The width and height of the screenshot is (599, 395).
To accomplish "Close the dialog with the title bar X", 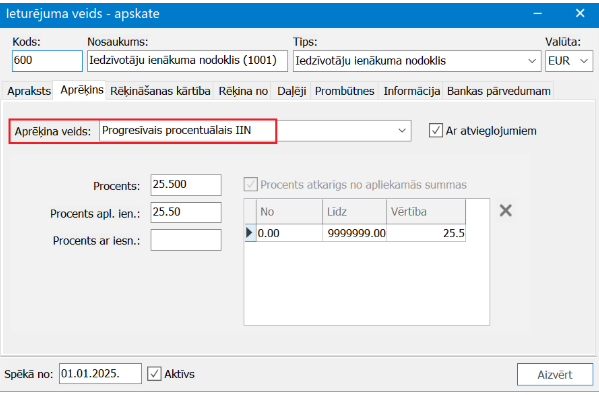I will (580, 13).
